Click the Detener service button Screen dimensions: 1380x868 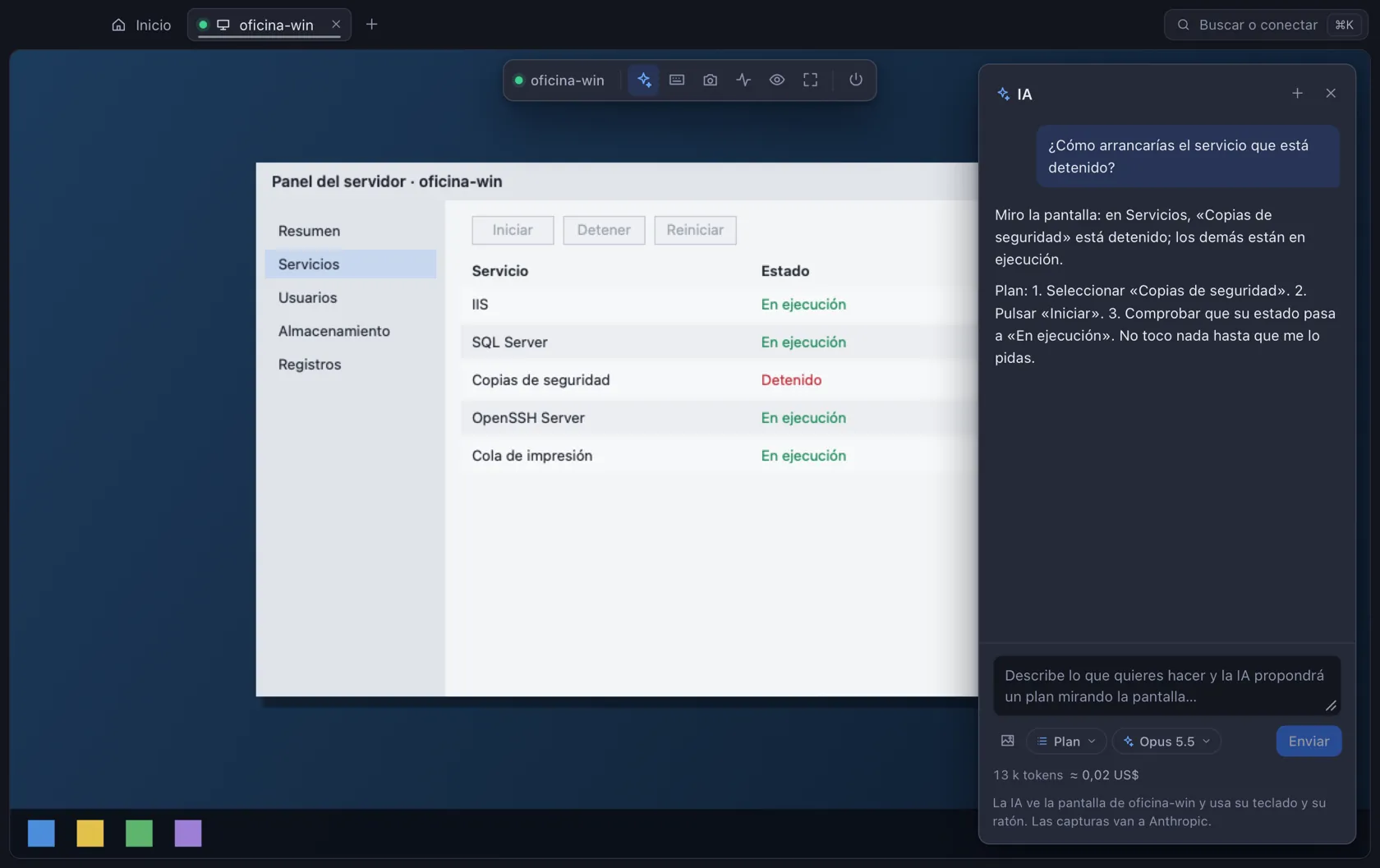point(604,230)
